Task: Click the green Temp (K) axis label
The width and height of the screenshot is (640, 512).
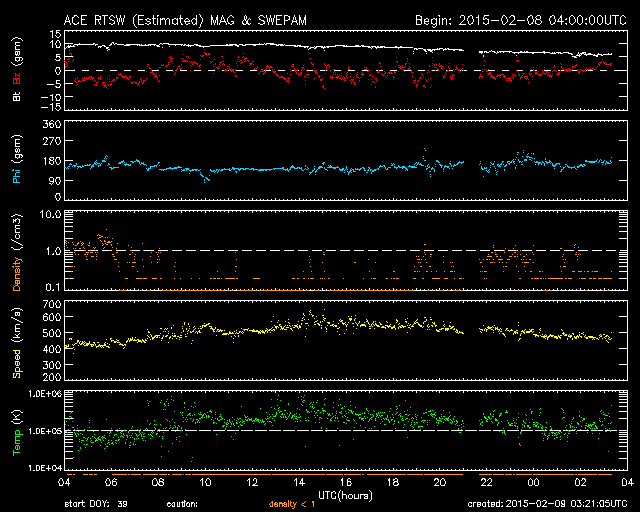Action: (16, 431)
